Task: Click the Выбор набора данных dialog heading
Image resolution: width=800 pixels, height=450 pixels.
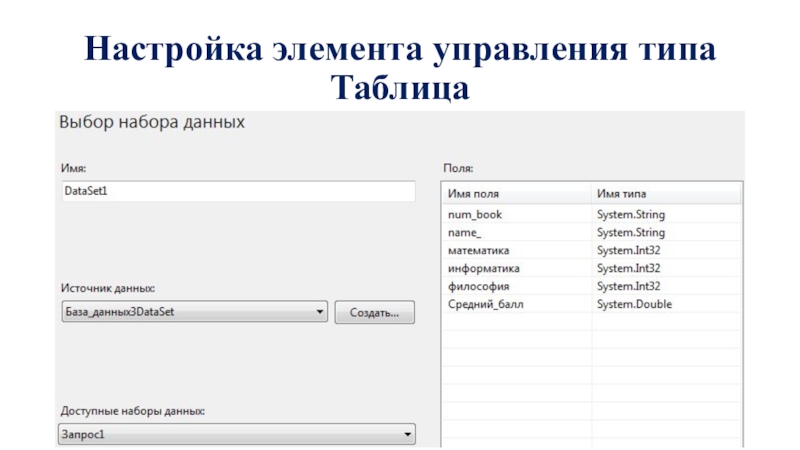Action: point(152,123)
